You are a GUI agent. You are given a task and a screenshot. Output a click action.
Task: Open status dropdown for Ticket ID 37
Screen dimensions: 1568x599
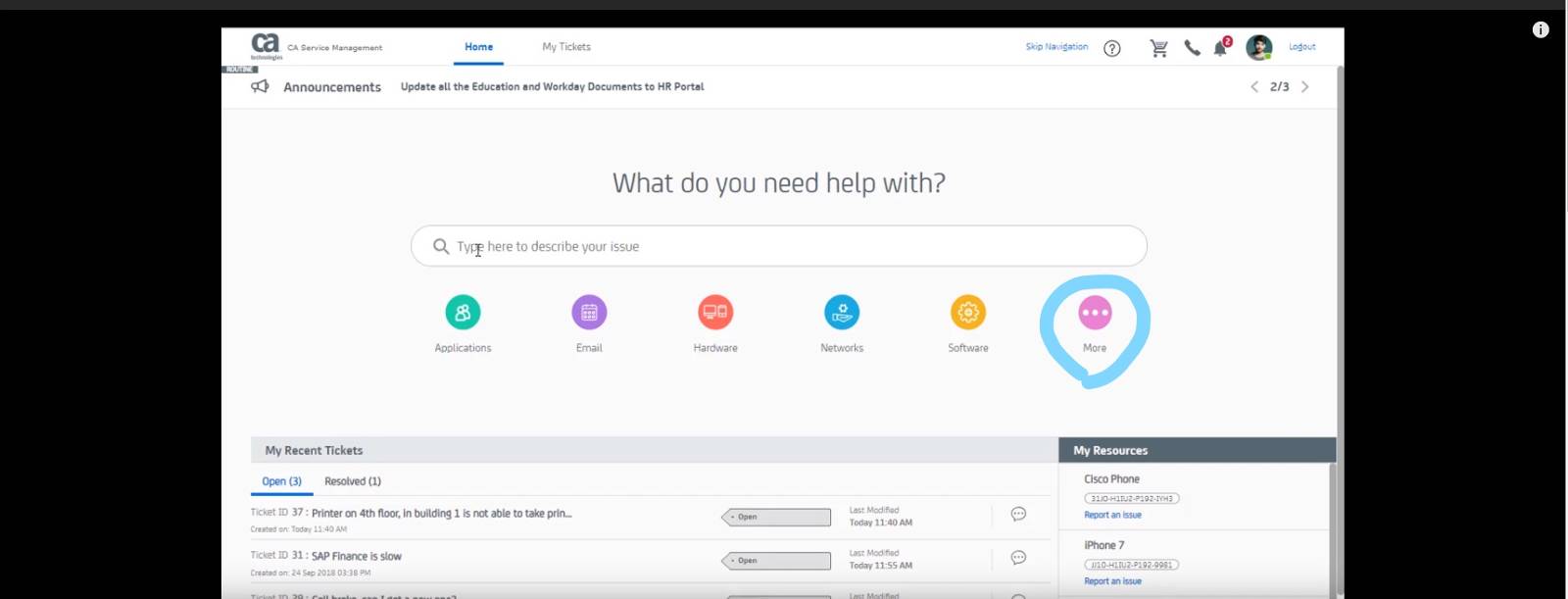(x=776, y=517)
